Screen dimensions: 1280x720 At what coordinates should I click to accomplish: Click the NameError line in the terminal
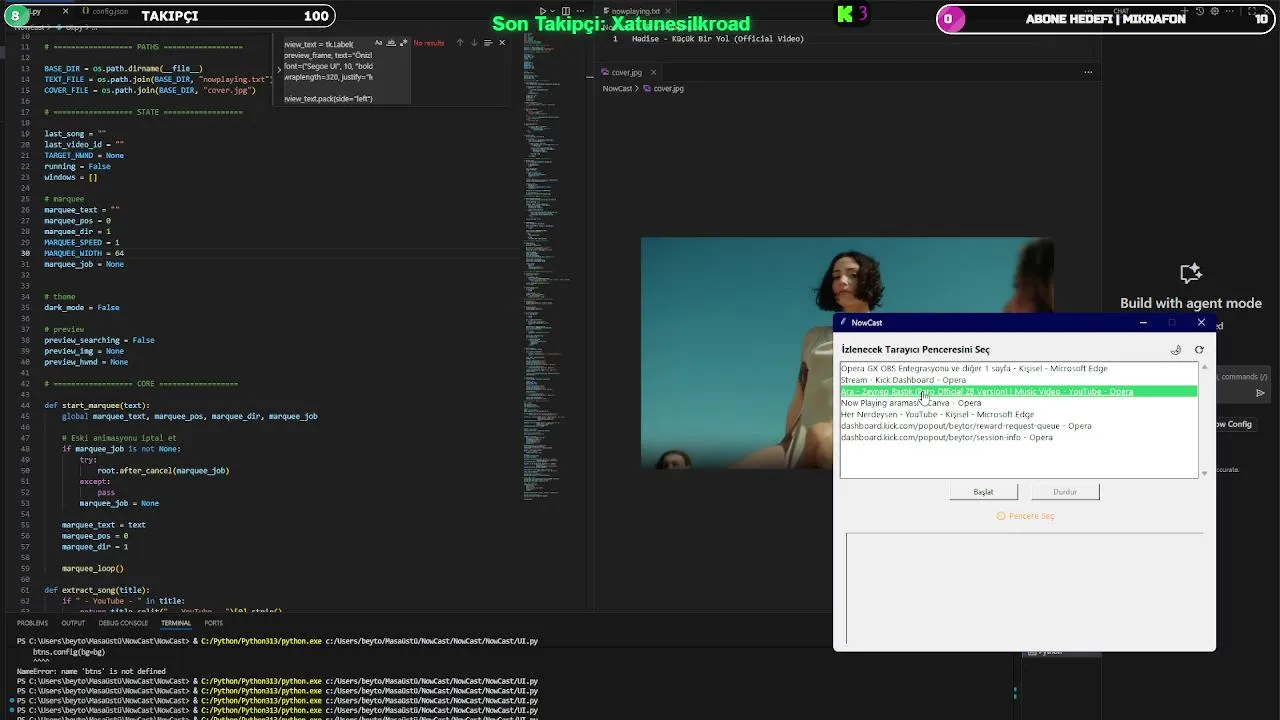pos(91,671)
